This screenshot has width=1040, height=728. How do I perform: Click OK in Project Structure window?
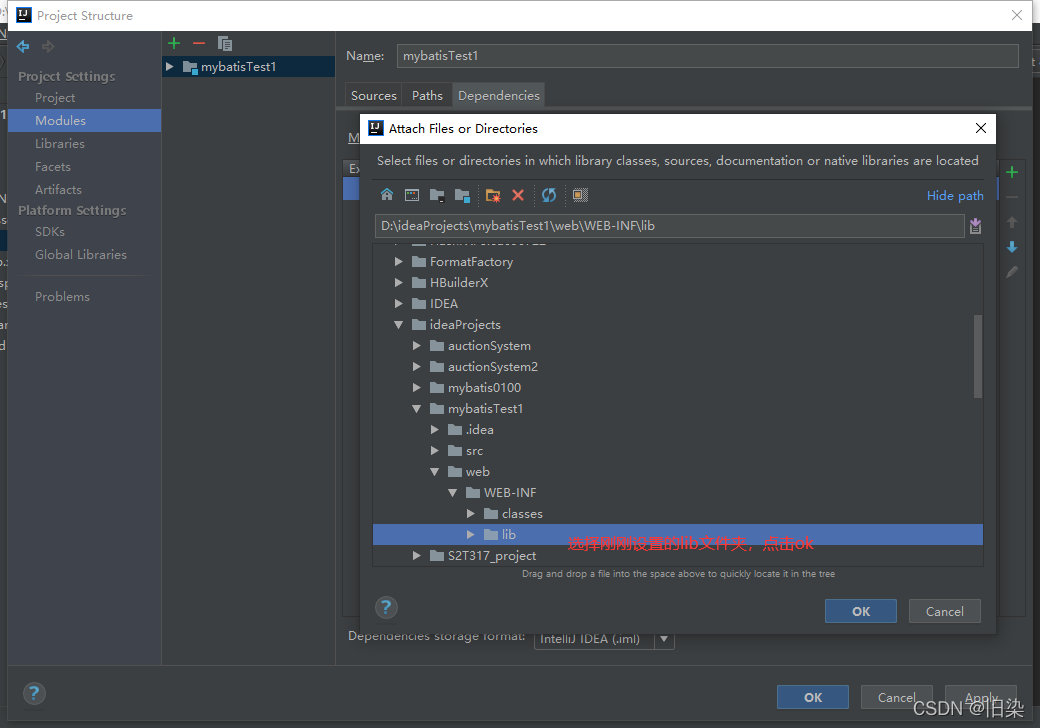(x=812, y=698)
